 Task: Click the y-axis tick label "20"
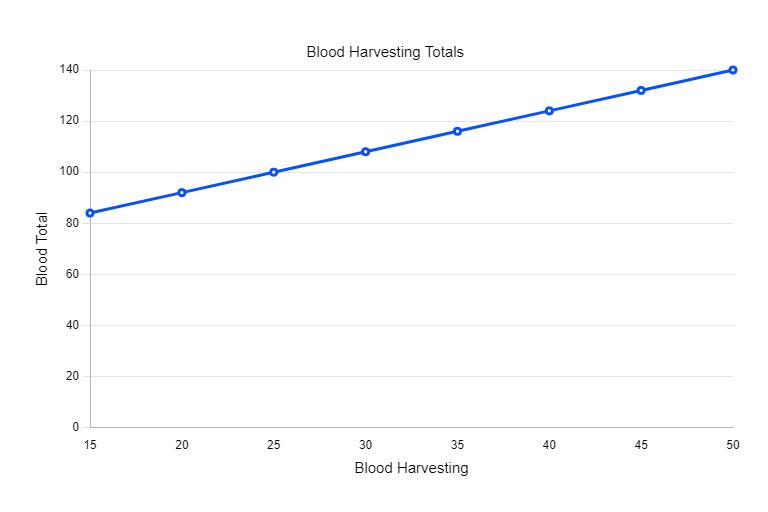tap(72, 376)
